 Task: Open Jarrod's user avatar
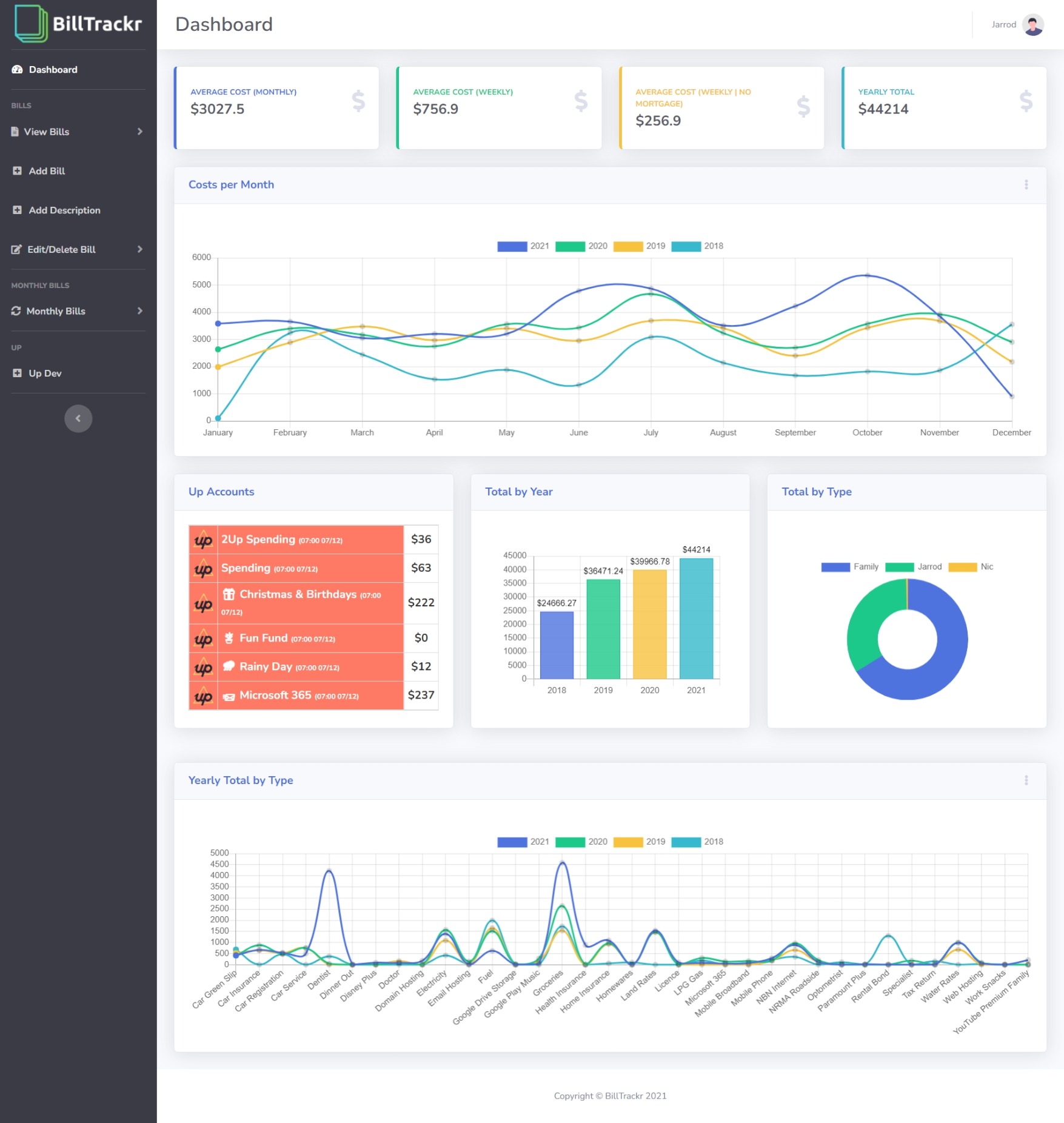[x=1032, y=25]
